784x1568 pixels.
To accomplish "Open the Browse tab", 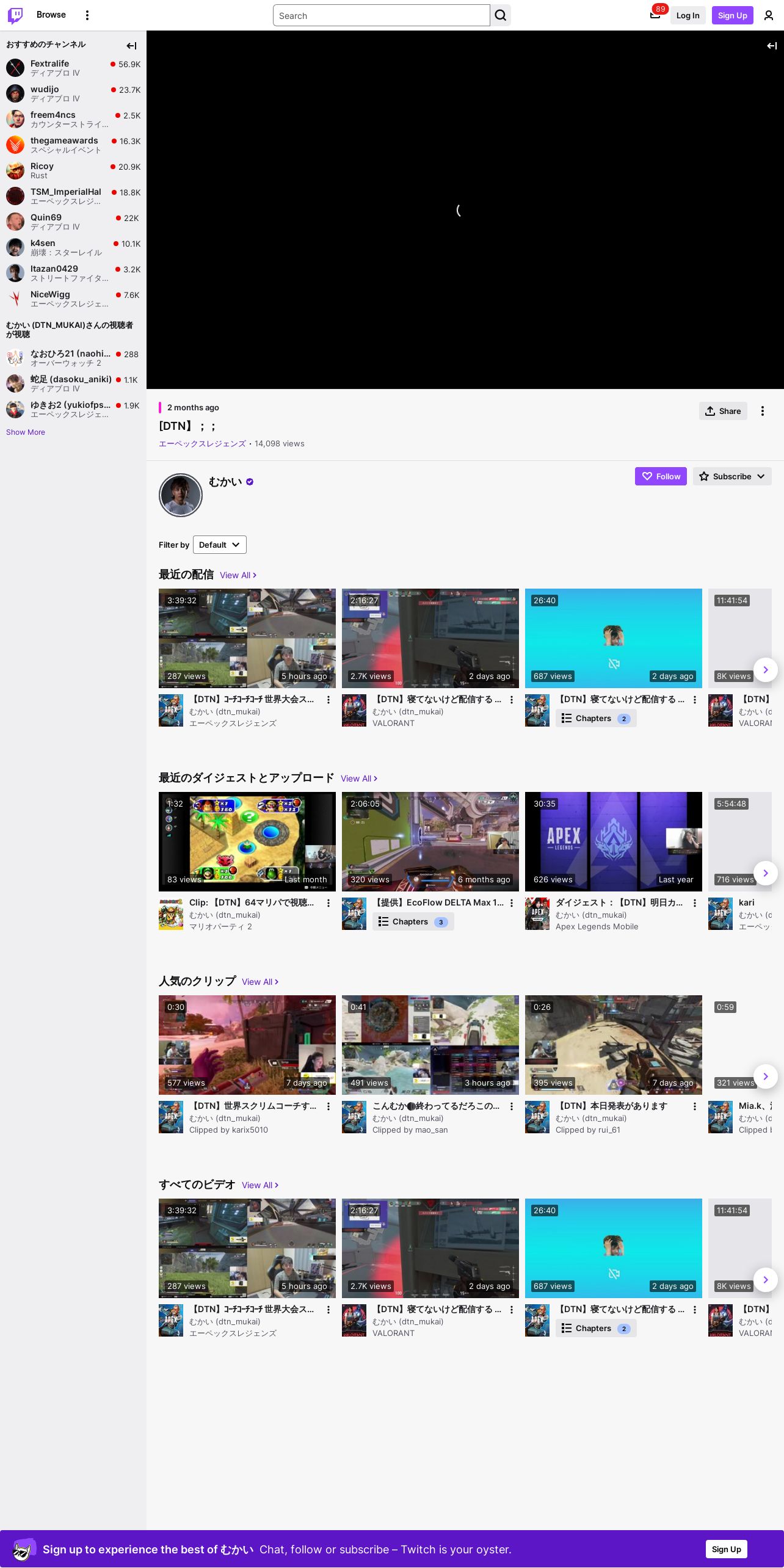I will pos(51,15).
